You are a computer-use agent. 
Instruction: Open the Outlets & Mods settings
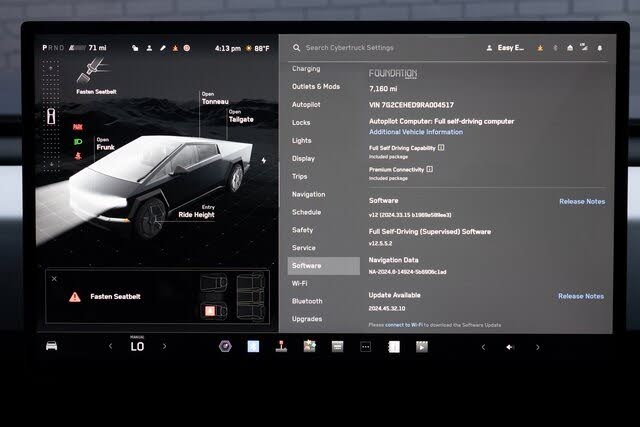pos(316,87)
